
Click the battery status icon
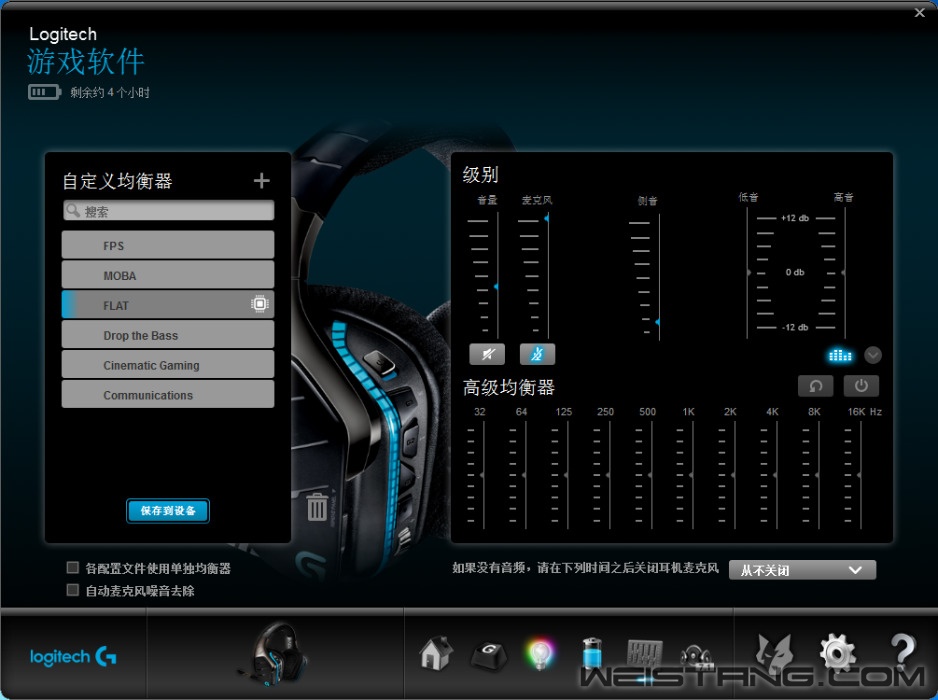pyautogui.click(x=44, y=92)
